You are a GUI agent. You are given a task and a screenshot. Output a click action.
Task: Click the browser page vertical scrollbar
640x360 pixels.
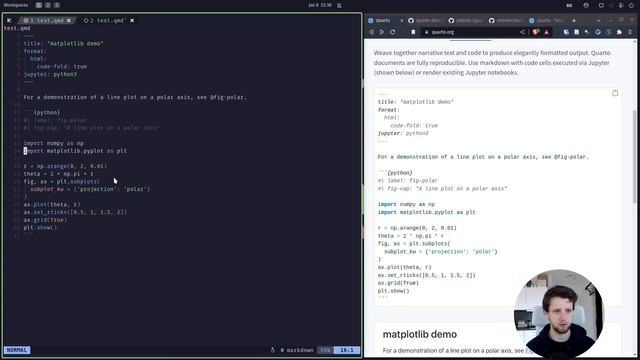[635, 157]
